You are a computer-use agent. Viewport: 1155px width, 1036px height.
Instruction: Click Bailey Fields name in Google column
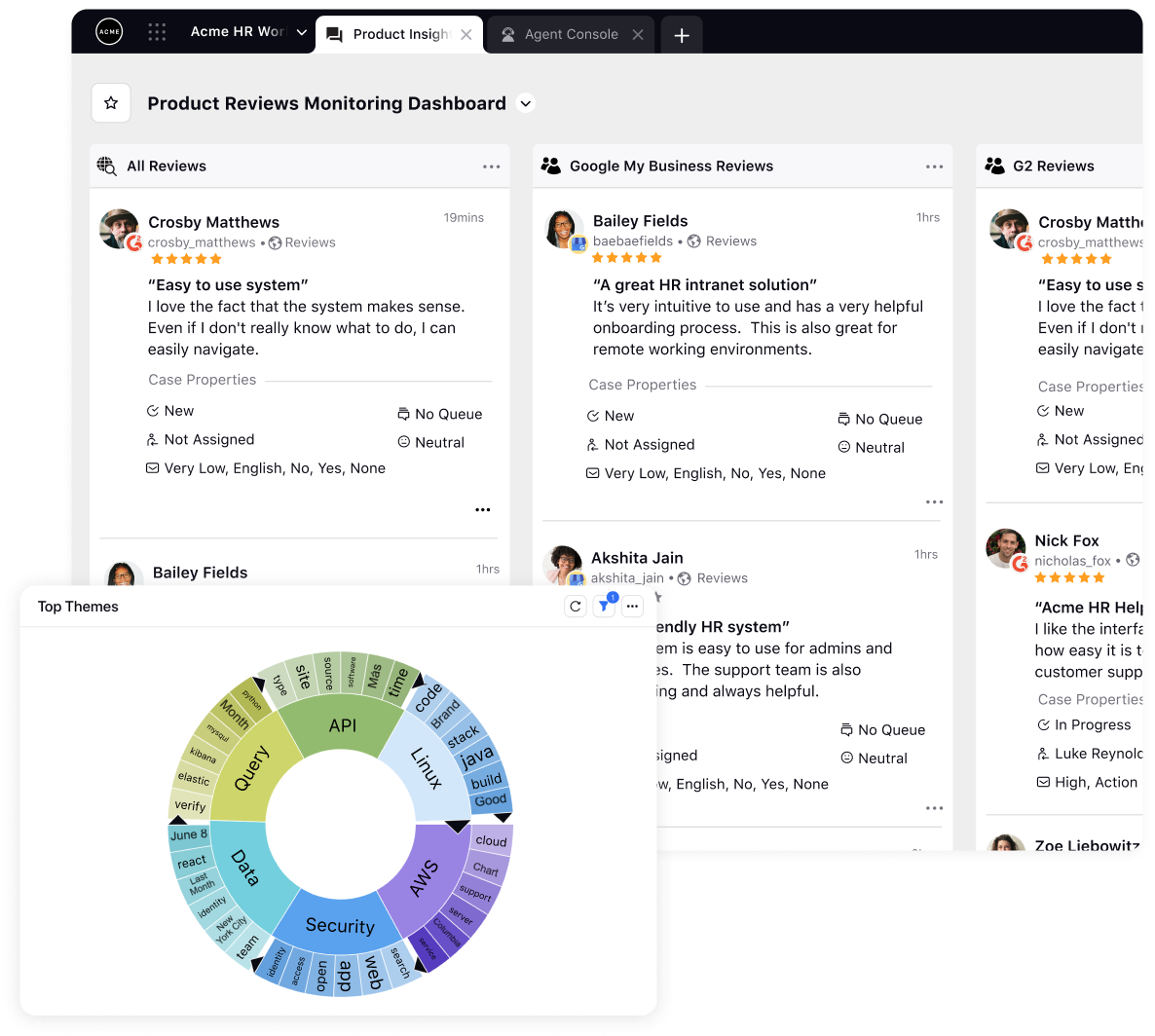click(640, 221)
